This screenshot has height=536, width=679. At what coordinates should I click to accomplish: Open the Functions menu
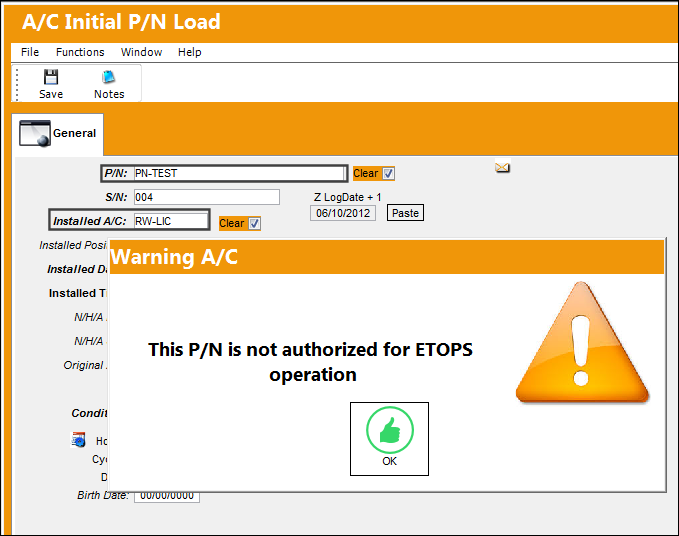[80, 52]
